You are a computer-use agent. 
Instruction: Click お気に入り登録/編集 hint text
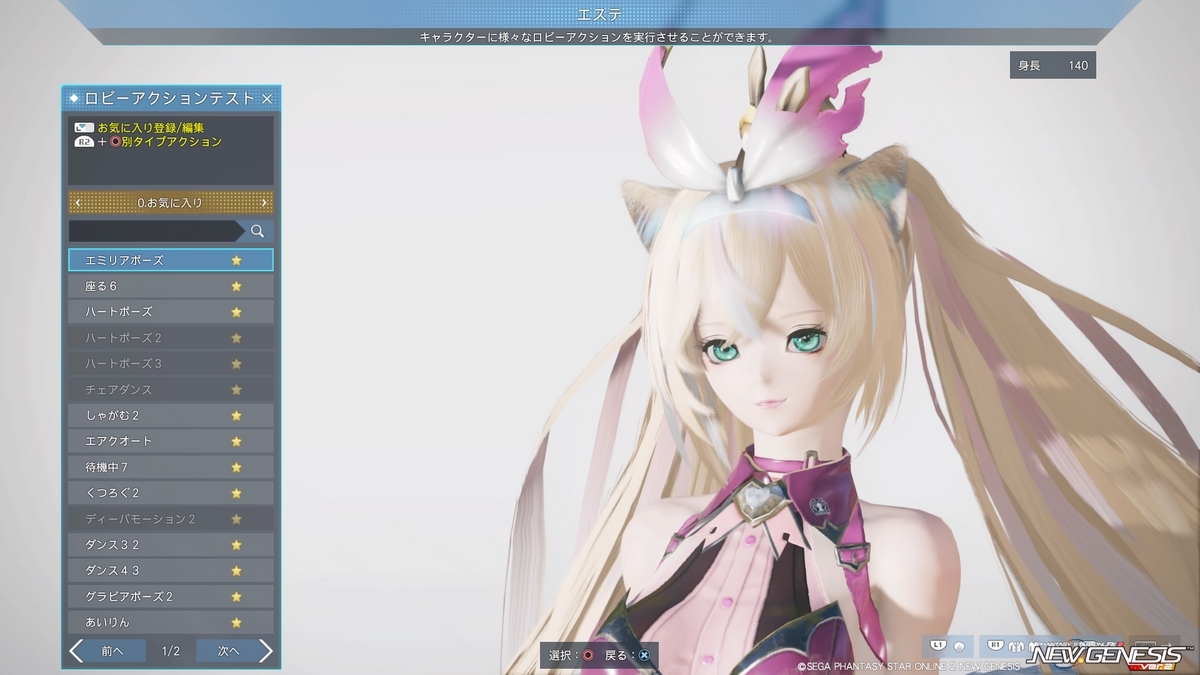151,128
